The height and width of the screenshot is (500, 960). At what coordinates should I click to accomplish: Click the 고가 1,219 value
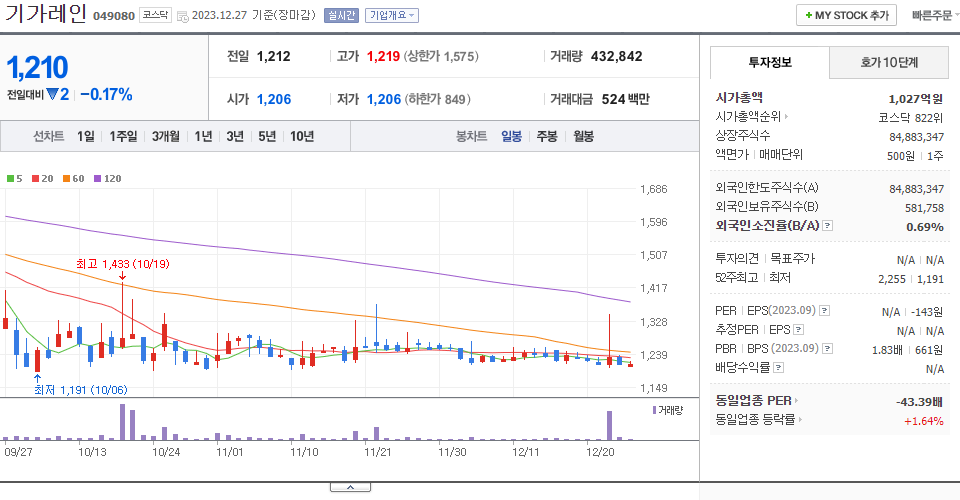click(383, 56)
